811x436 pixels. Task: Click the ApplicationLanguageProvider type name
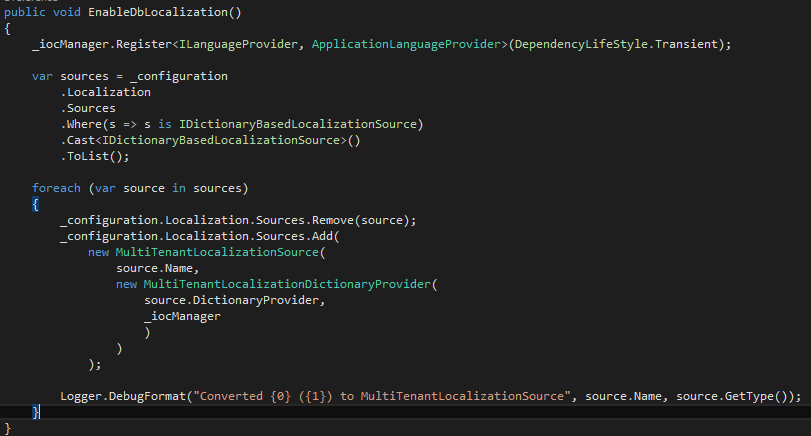tap(407, 44)
